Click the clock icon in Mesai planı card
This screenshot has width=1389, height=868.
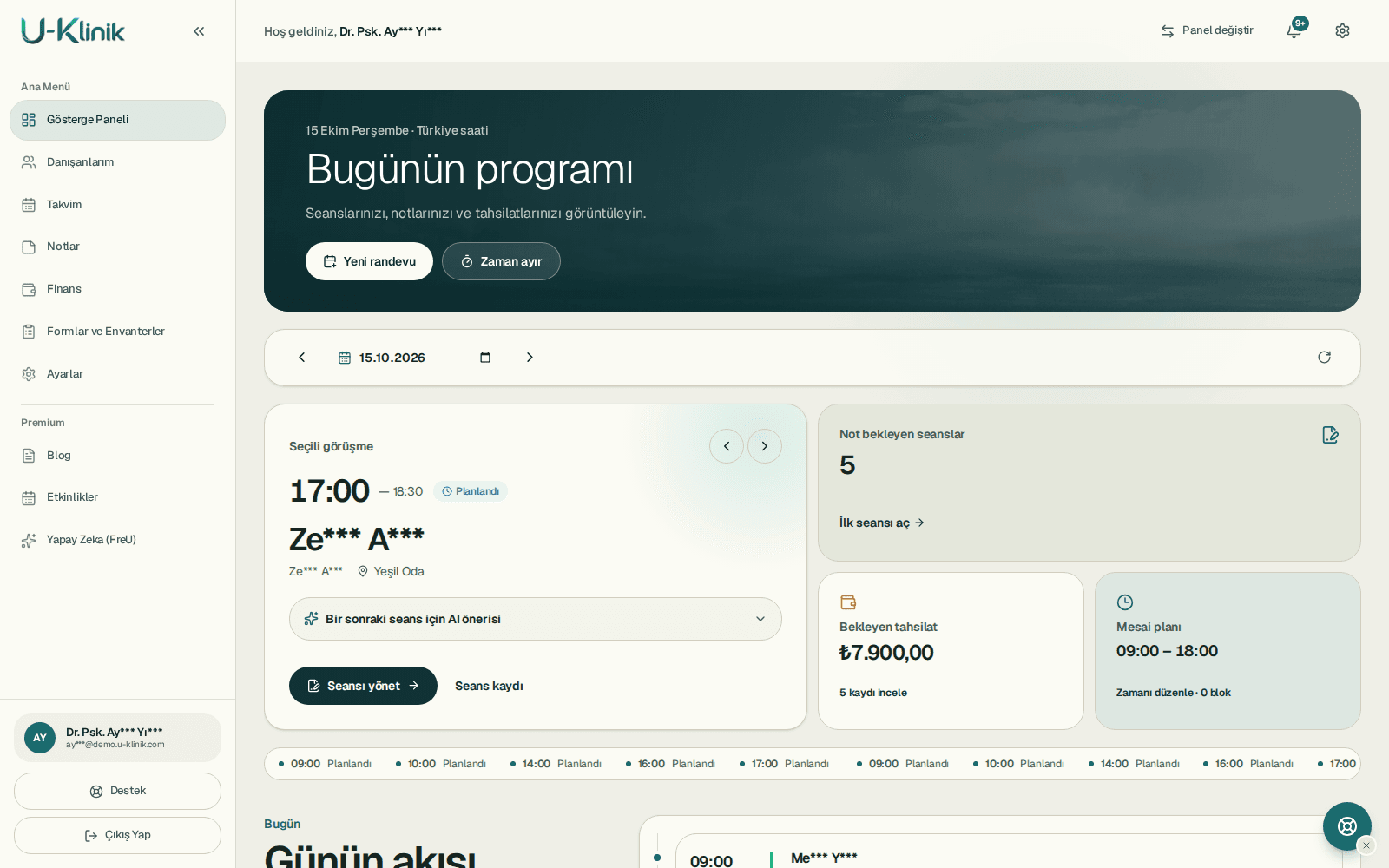[x=1125, y=602]
